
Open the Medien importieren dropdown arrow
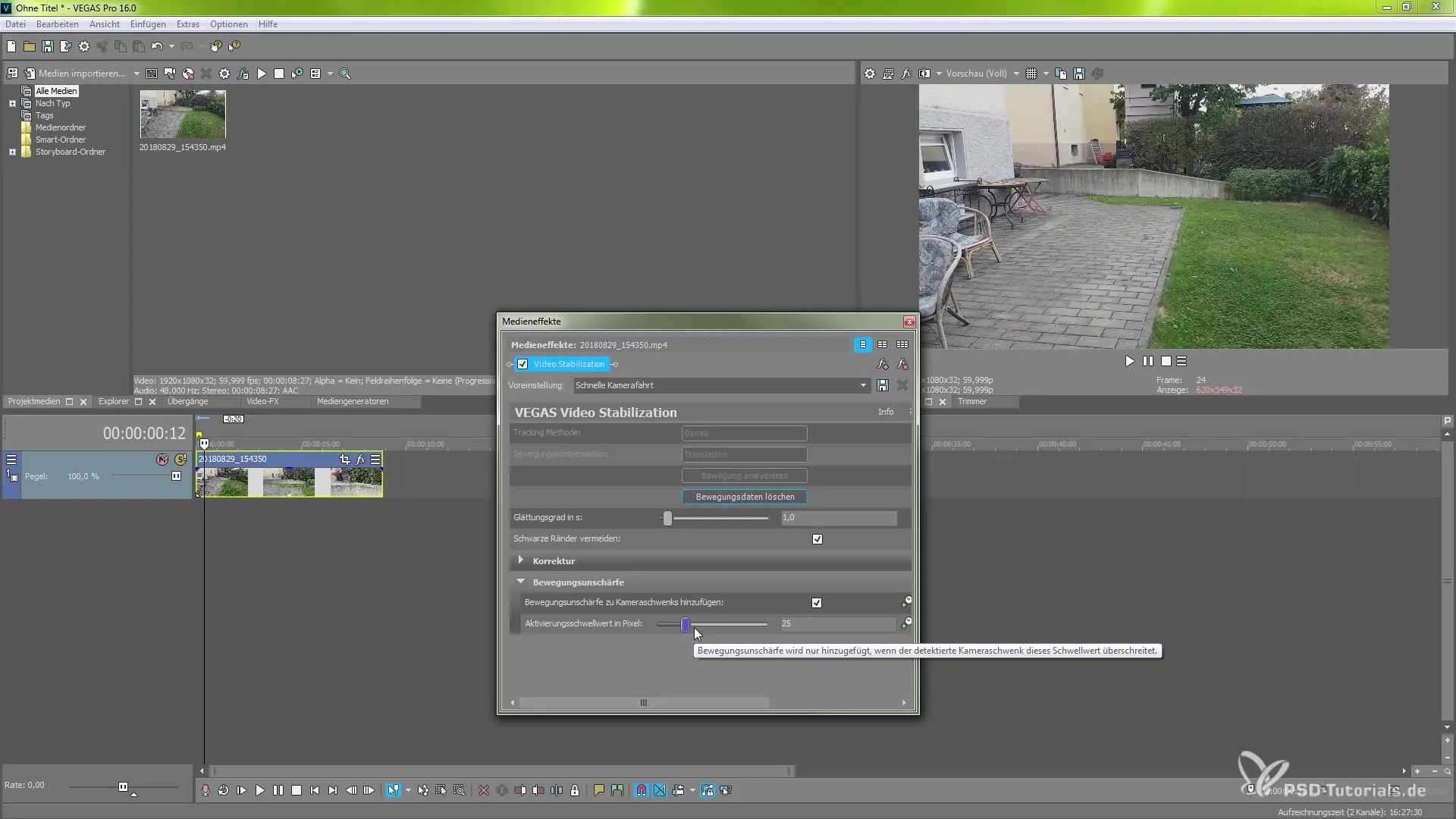point(136,74)
